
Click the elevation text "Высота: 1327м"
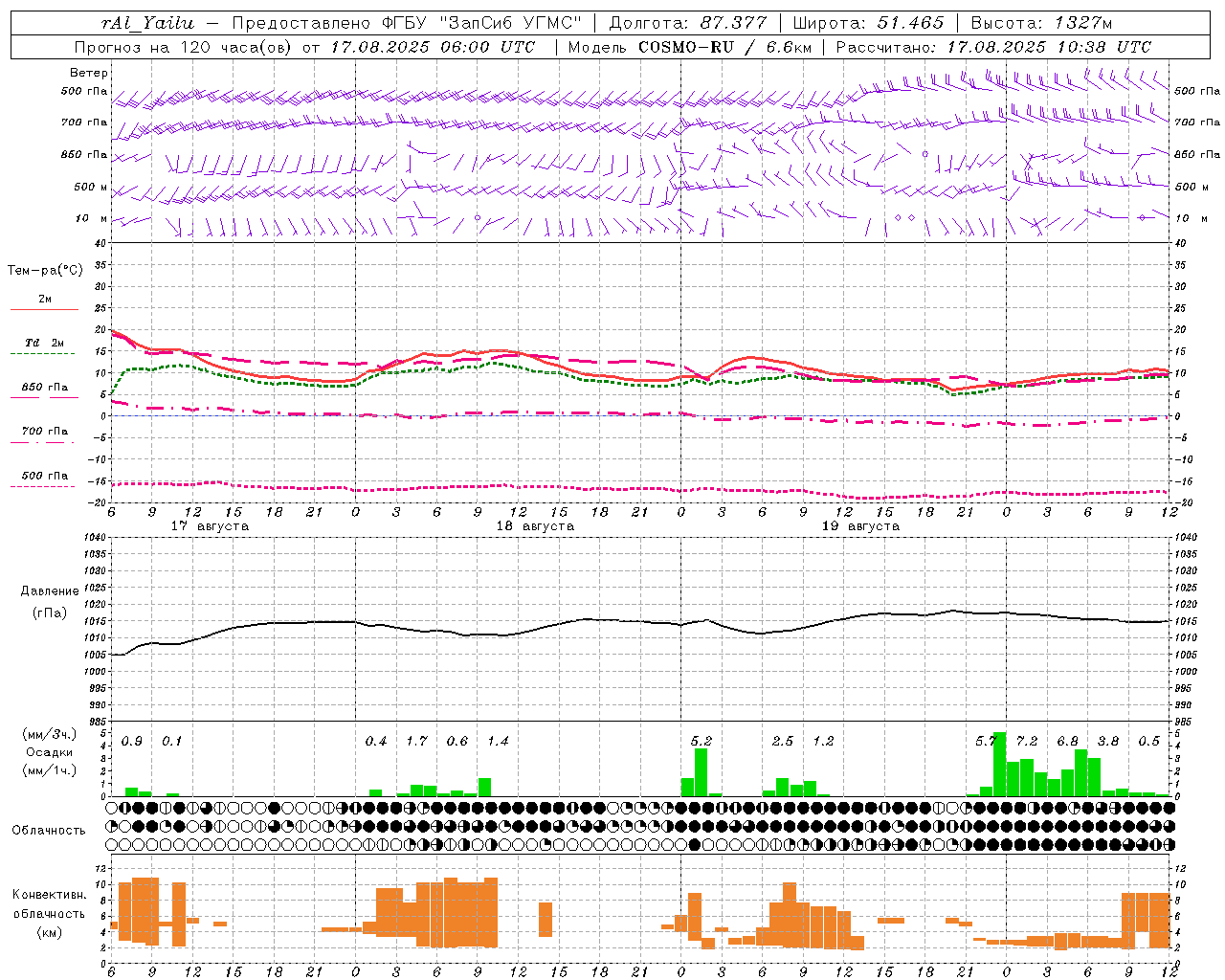(x=1042, y=23)
